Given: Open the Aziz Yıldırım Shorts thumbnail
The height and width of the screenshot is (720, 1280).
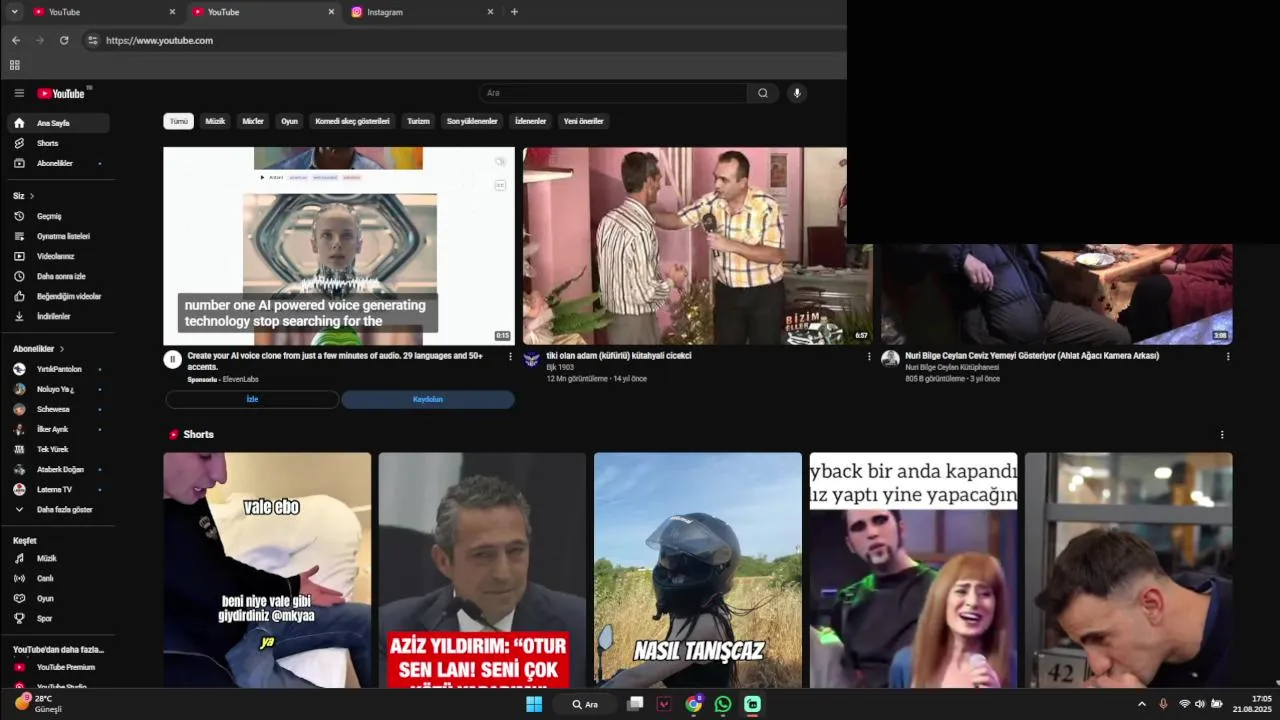Looking at the screenshot, I should point(482,570).
